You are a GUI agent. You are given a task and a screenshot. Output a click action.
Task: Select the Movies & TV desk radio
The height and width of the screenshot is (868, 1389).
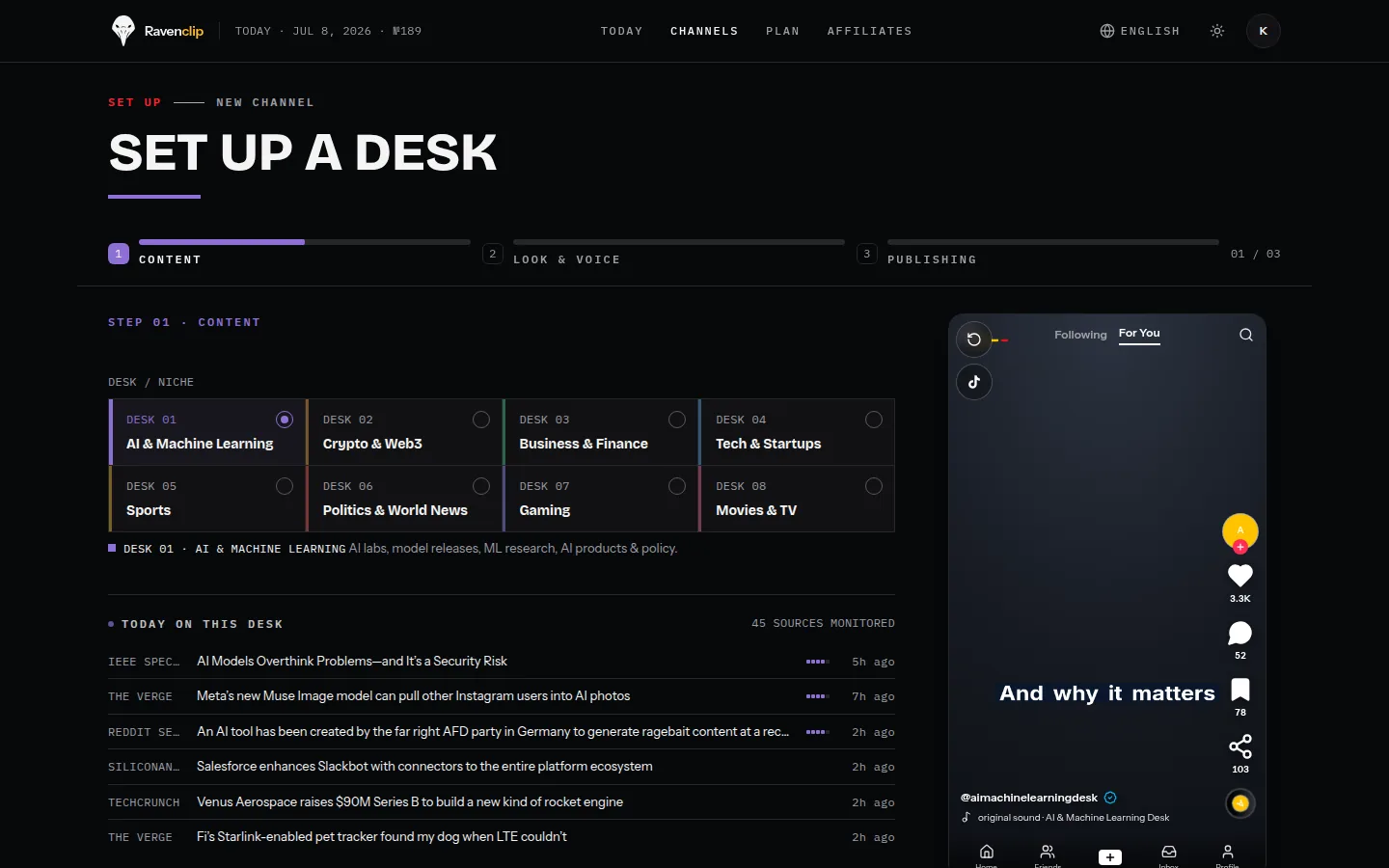tap(874, 486)
